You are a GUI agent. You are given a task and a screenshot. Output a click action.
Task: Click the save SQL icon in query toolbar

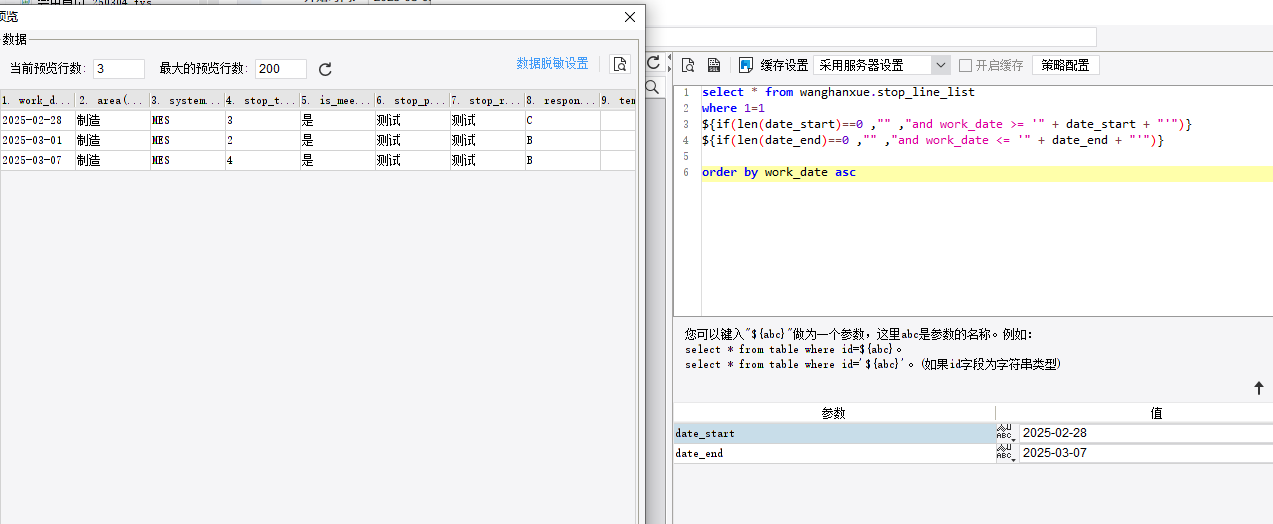pos(714,65)
